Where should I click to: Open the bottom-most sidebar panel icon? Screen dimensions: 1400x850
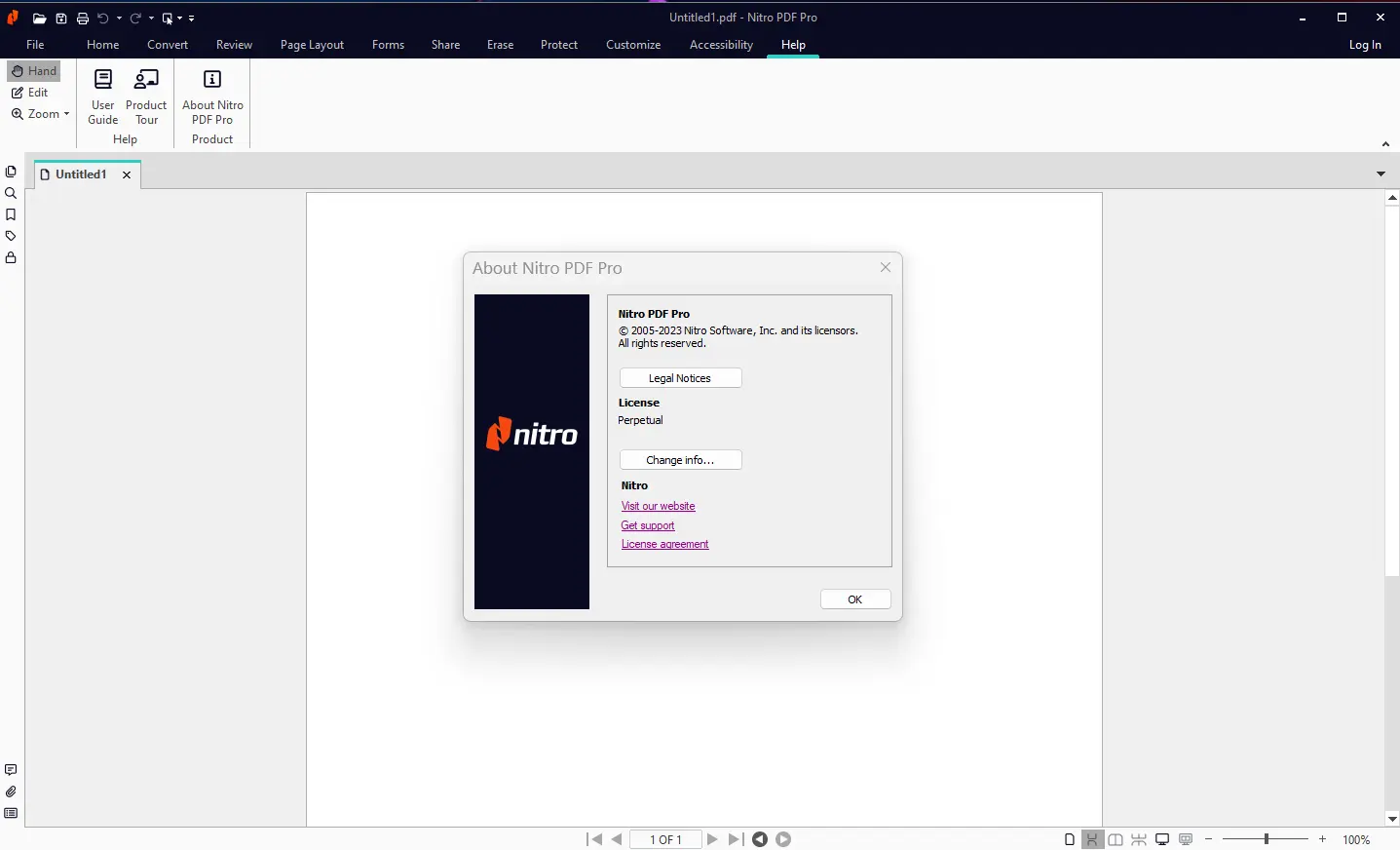tap(11, 813)
